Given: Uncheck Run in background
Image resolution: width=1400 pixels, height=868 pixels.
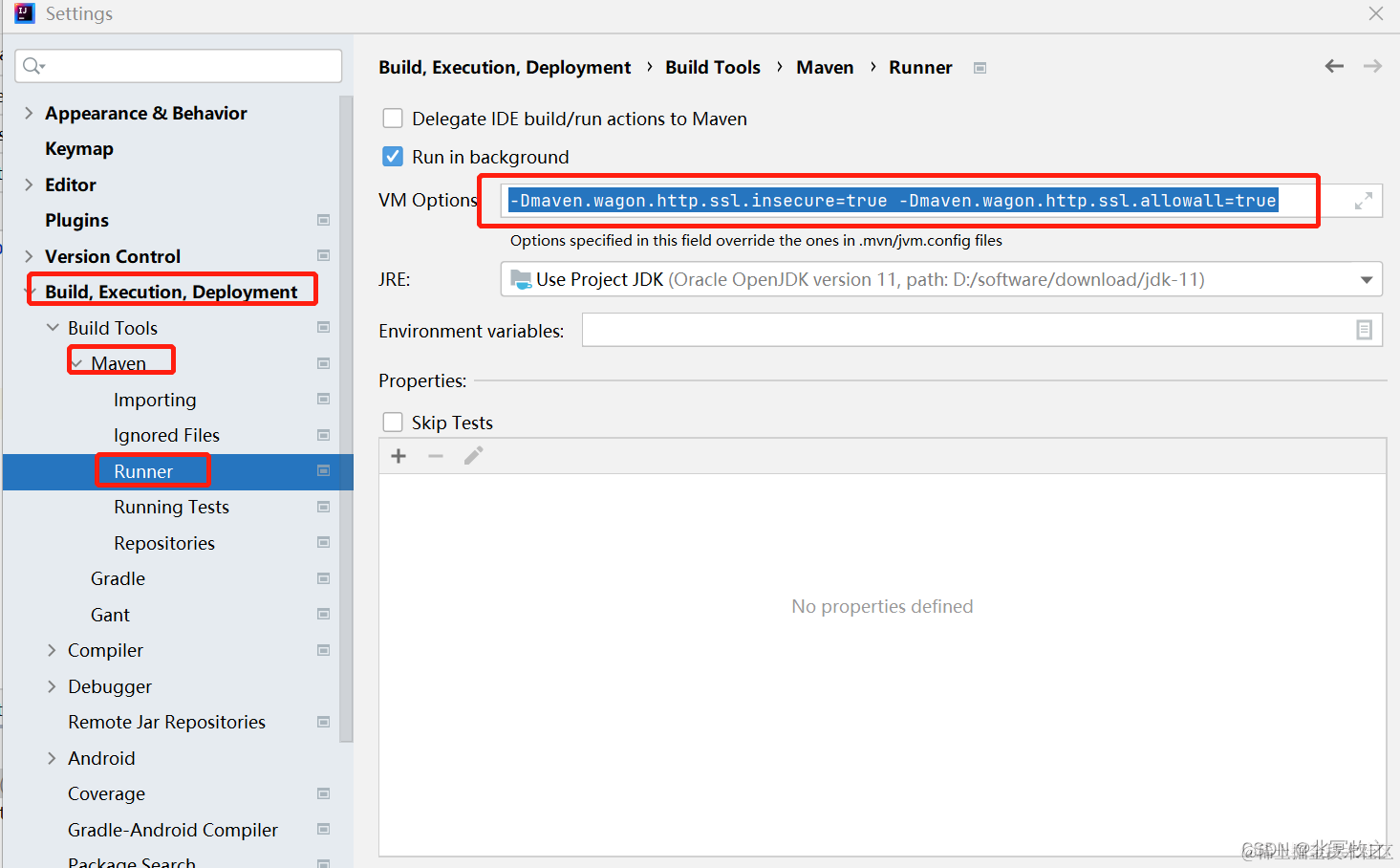Looking at the screenshot, I should point(392,156).
